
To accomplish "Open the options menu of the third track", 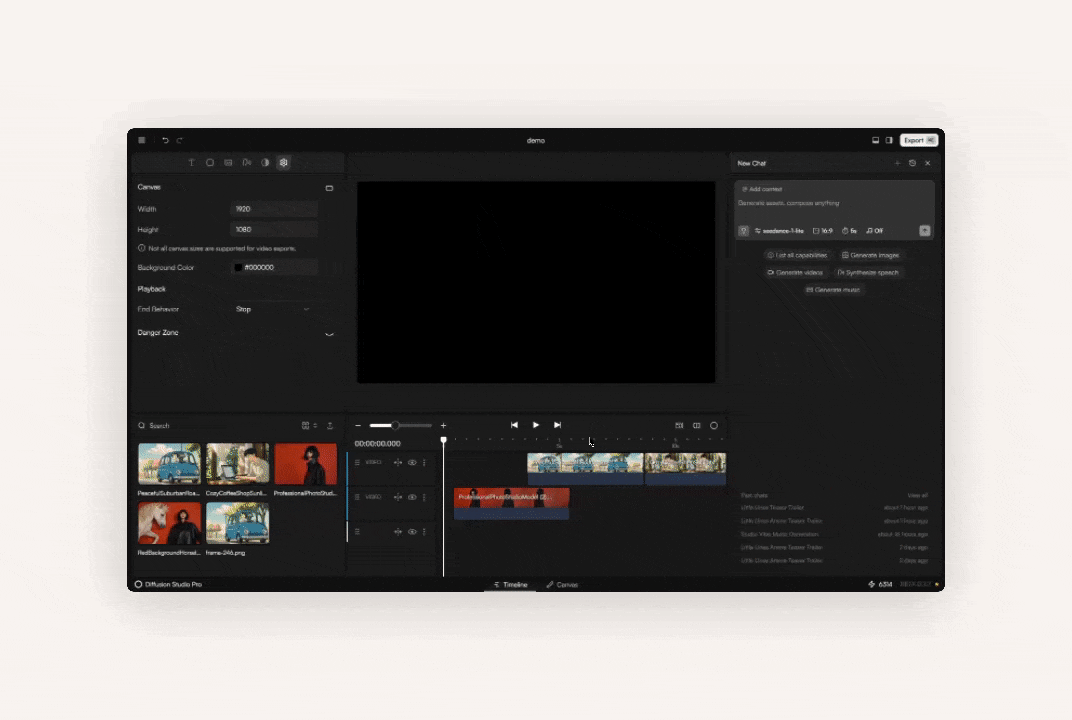I will click(425, 531).
